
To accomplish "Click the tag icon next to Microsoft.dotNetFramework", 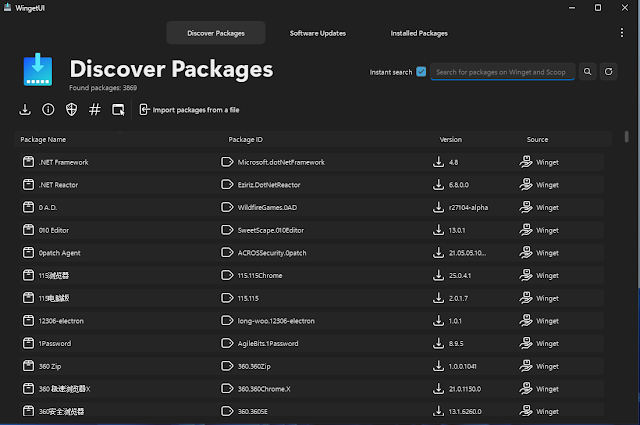I will 227,162.
